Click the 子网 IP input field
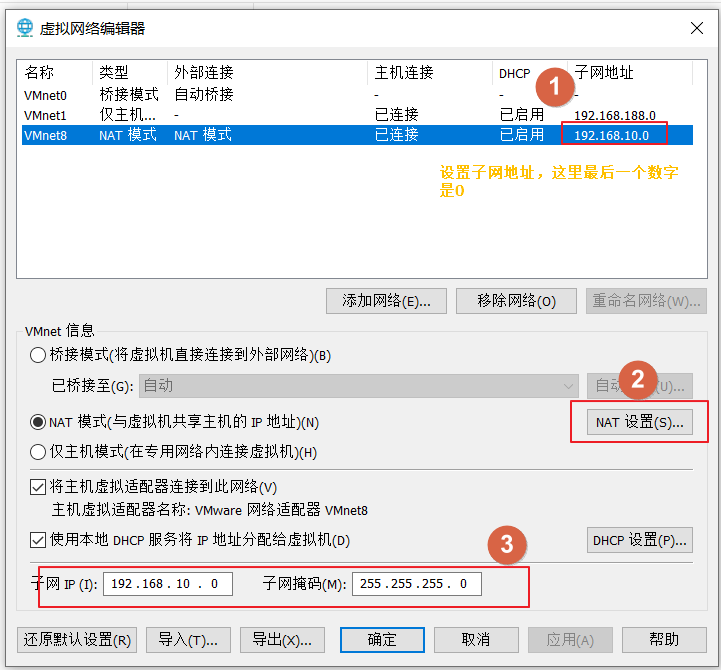Screen dimensions: 721x670 click(x=168, y=584)
